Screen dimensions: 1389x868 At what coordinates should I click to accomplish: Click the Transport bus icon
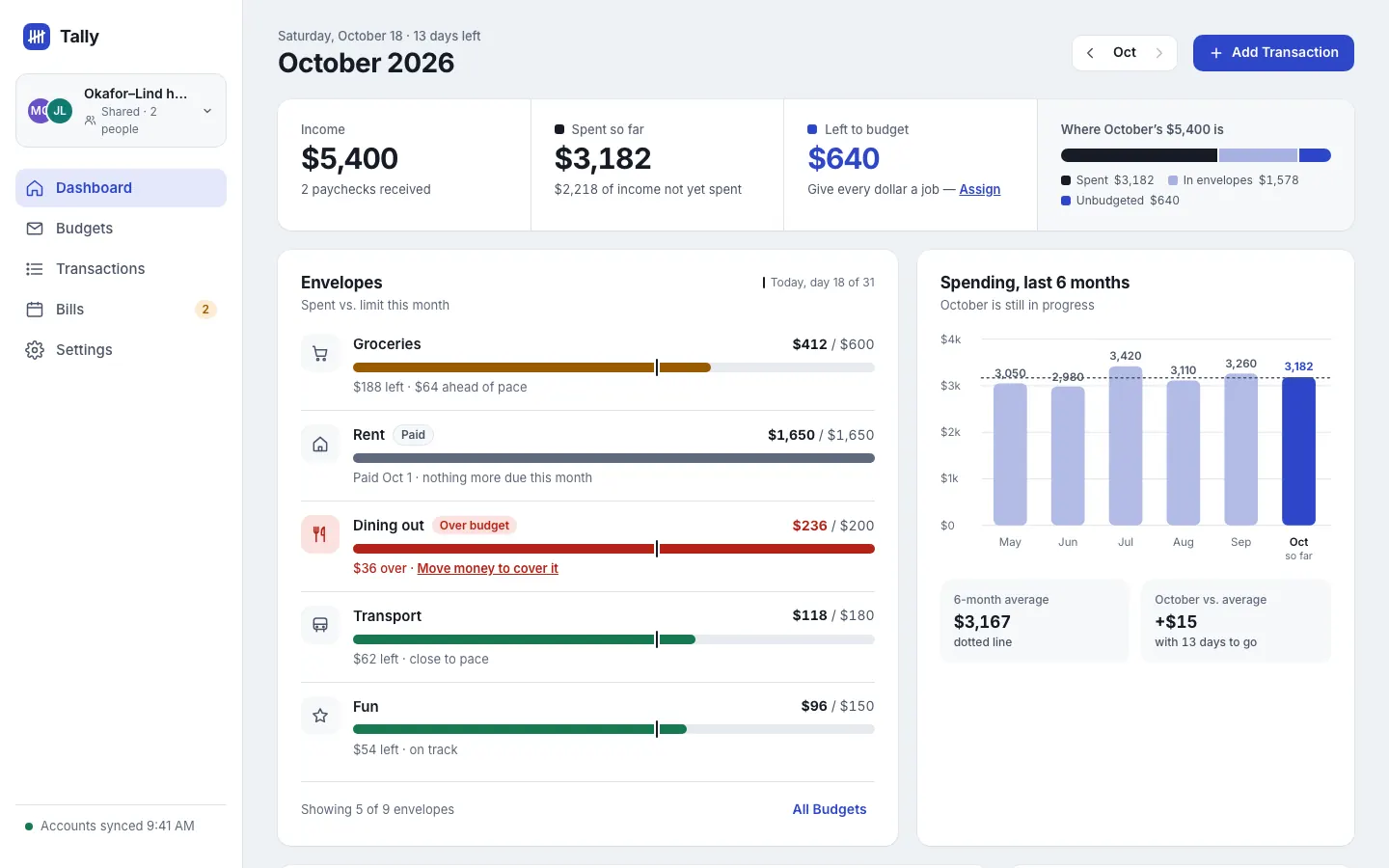click(320, 625)
